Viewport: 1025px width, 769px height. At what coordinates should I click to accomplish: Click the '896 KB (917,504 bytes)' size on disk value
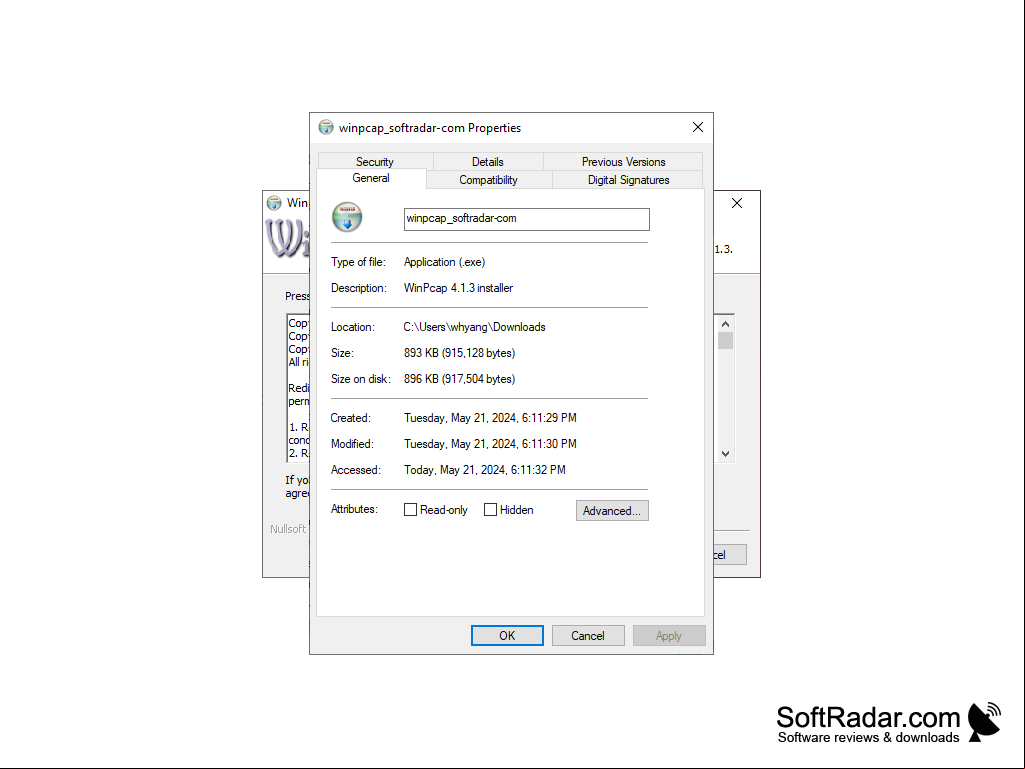(460, 379)
